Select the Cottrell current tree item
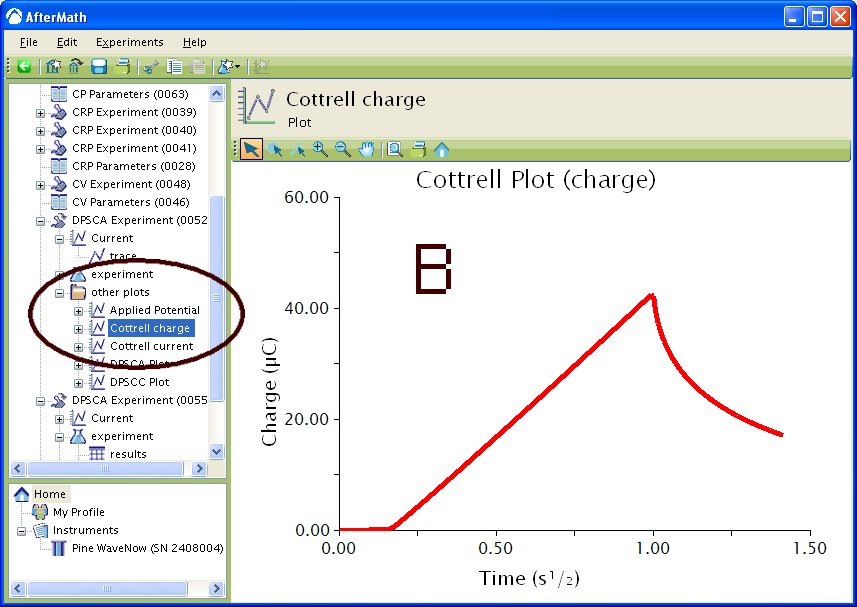 pyautogui.click(x=151, y=346)
